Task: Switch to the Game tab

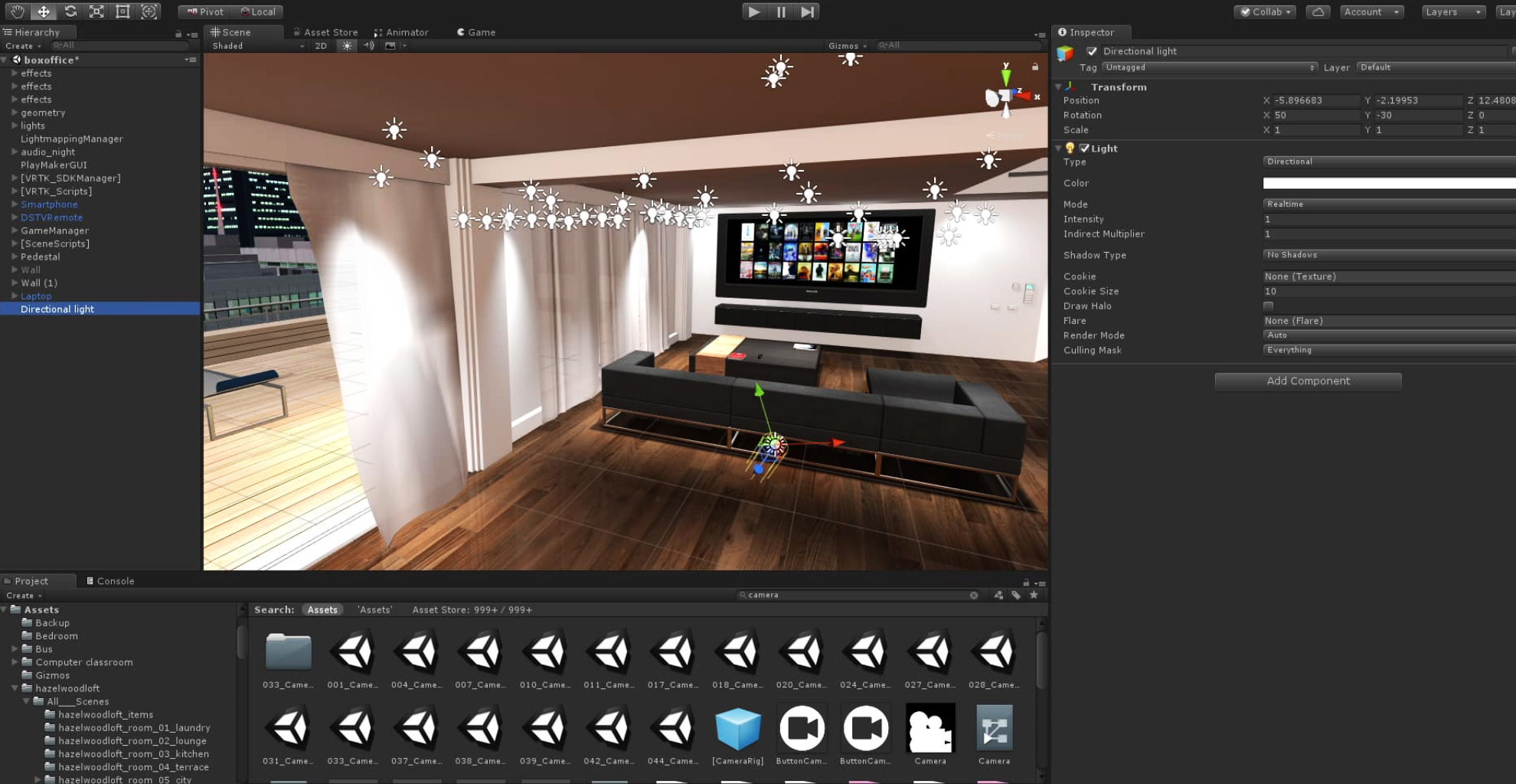Action: pos(476,32)
